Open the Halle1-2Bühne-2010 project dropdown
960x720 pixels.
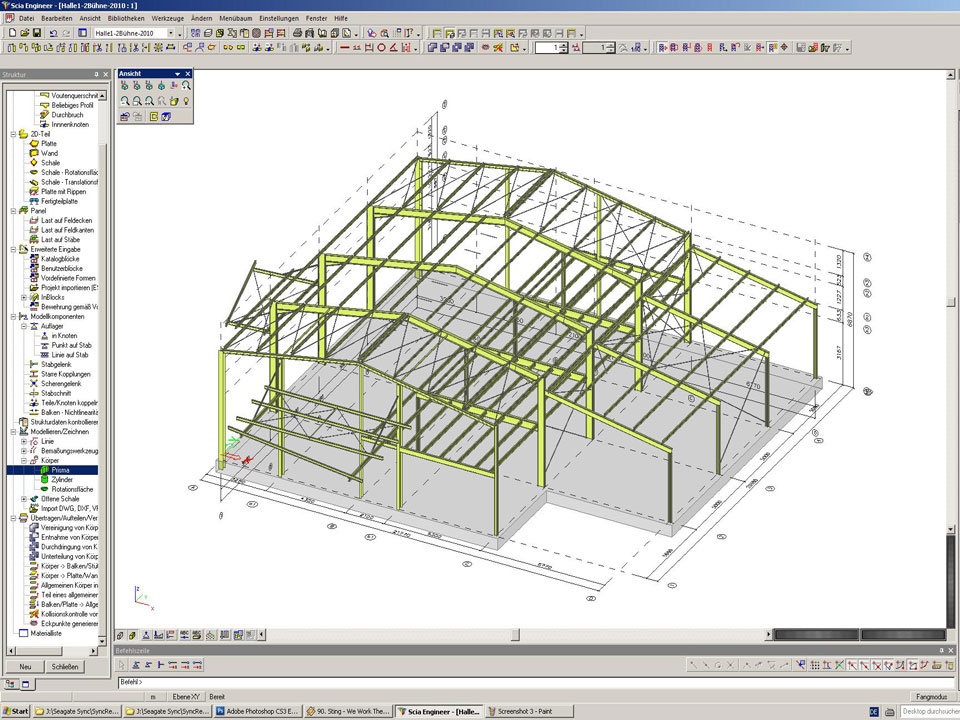coord(170,33)
